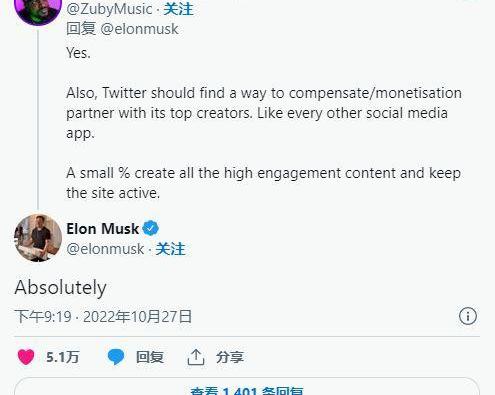495x395 pixels.
Task: Open the tweet info circle icon
Action: point(468,316)
